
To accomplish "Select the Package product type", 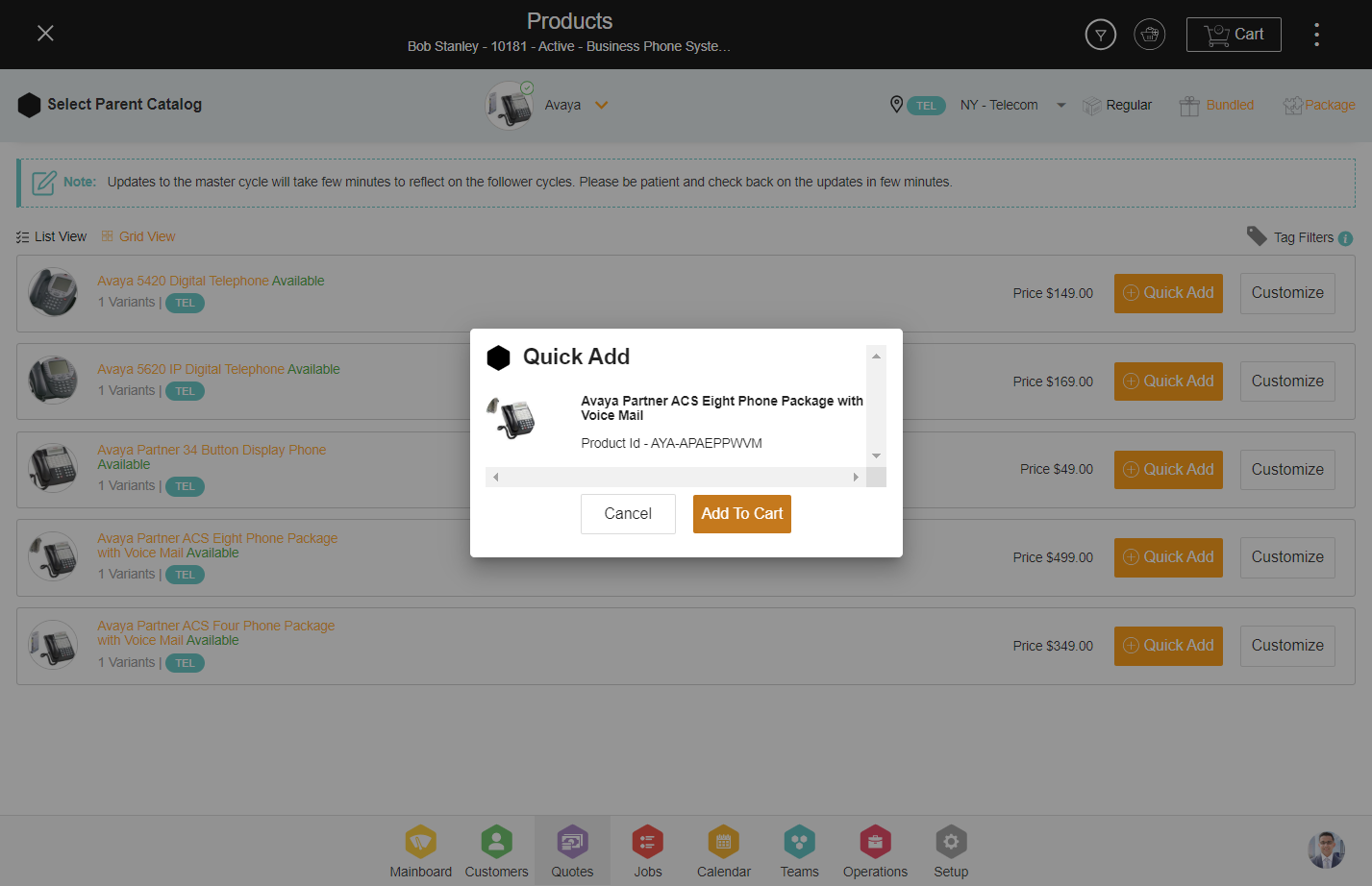I will [1319, 106].
